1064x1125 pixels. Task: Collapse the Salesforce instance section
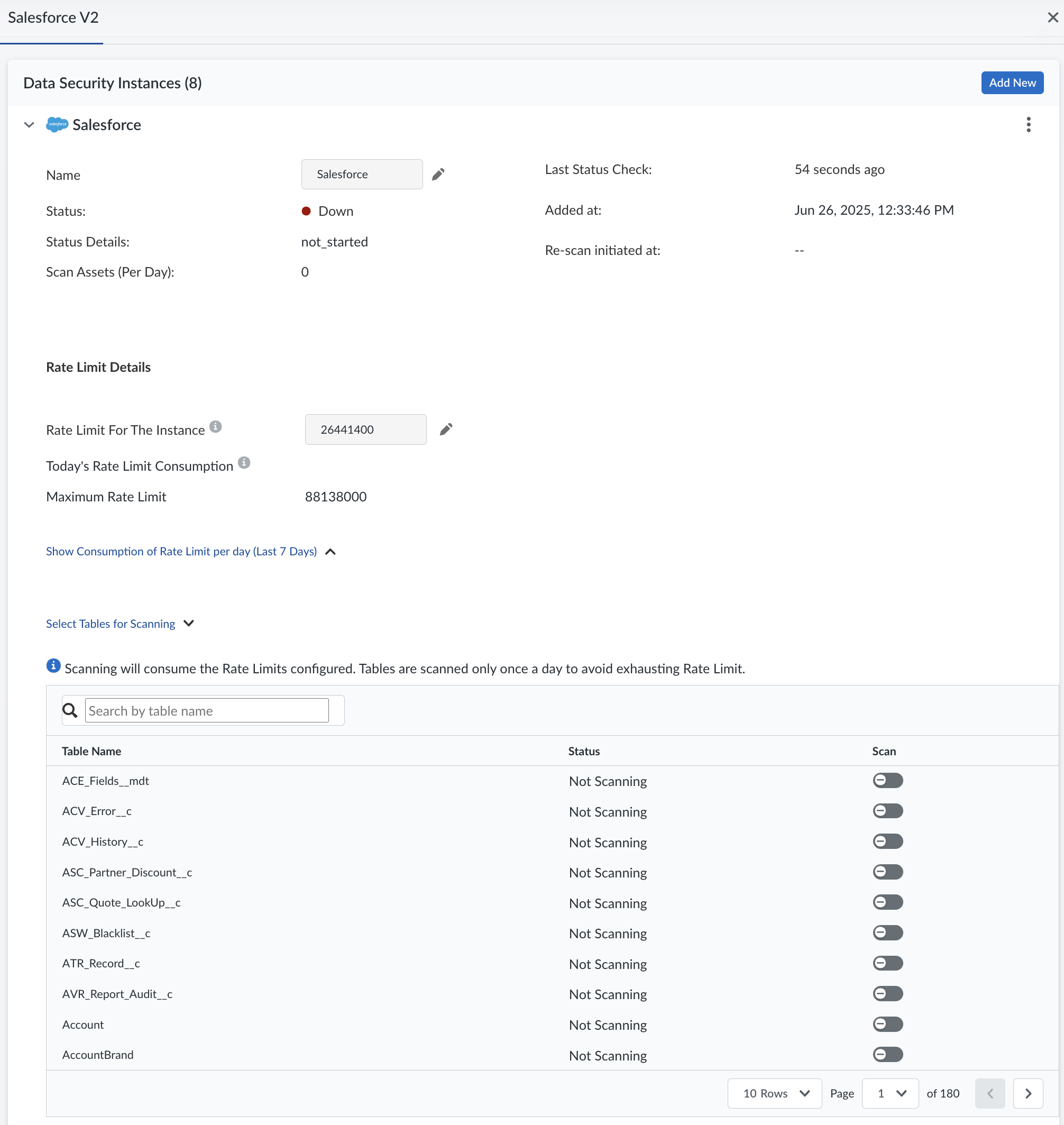coord(29,125)
